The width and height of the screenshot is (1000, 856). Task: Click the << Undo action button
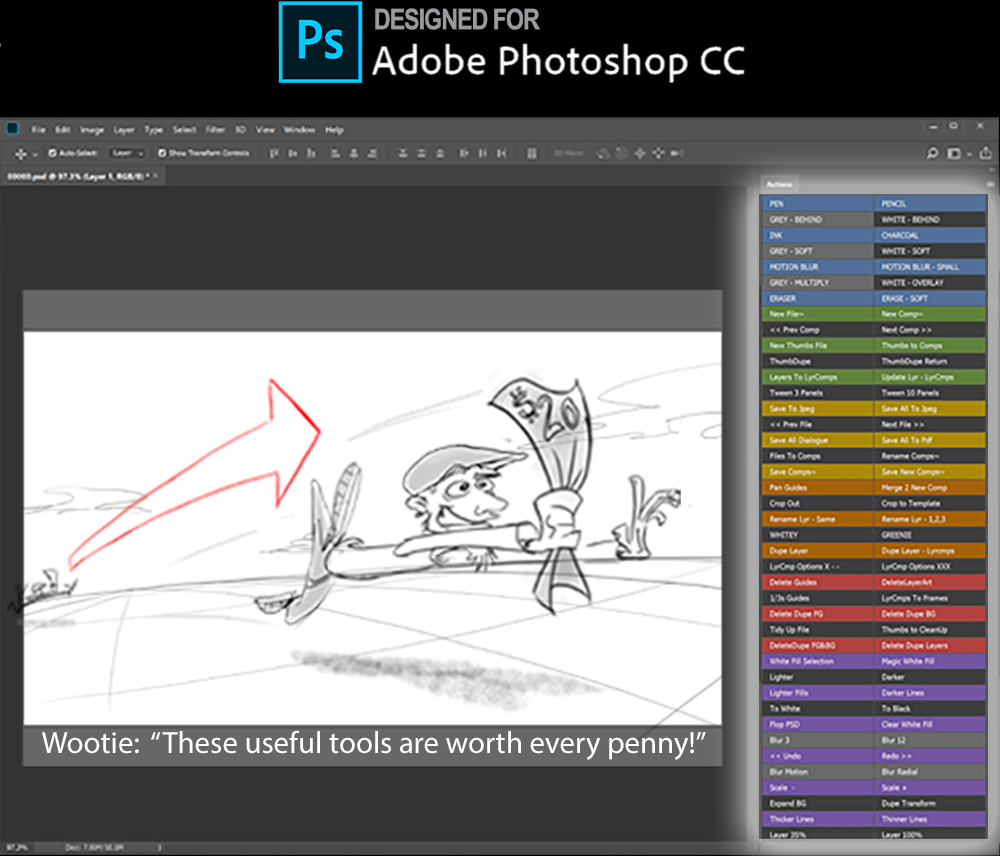point(818,756)
